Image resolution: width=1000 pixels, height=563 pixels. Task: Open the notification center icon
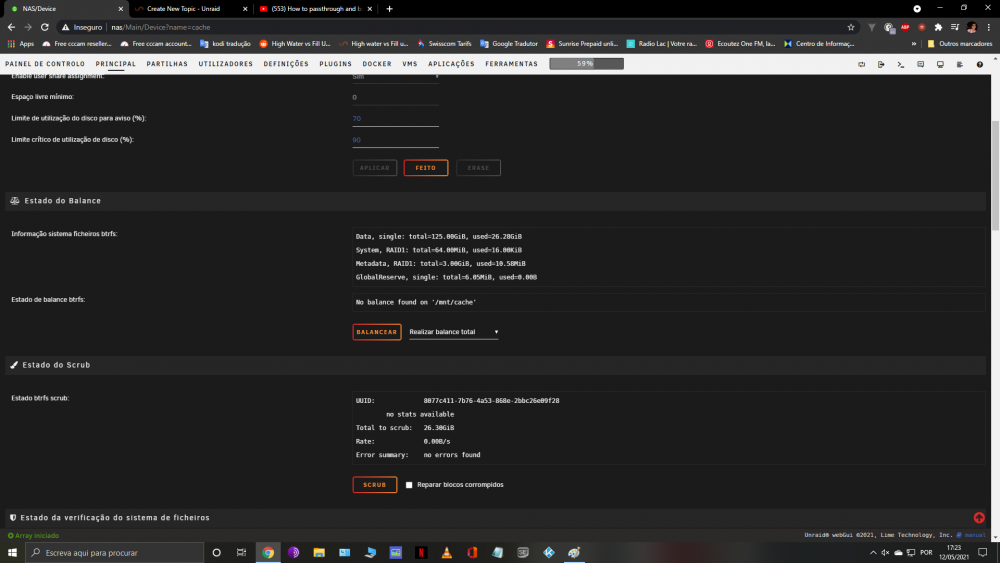983,552
